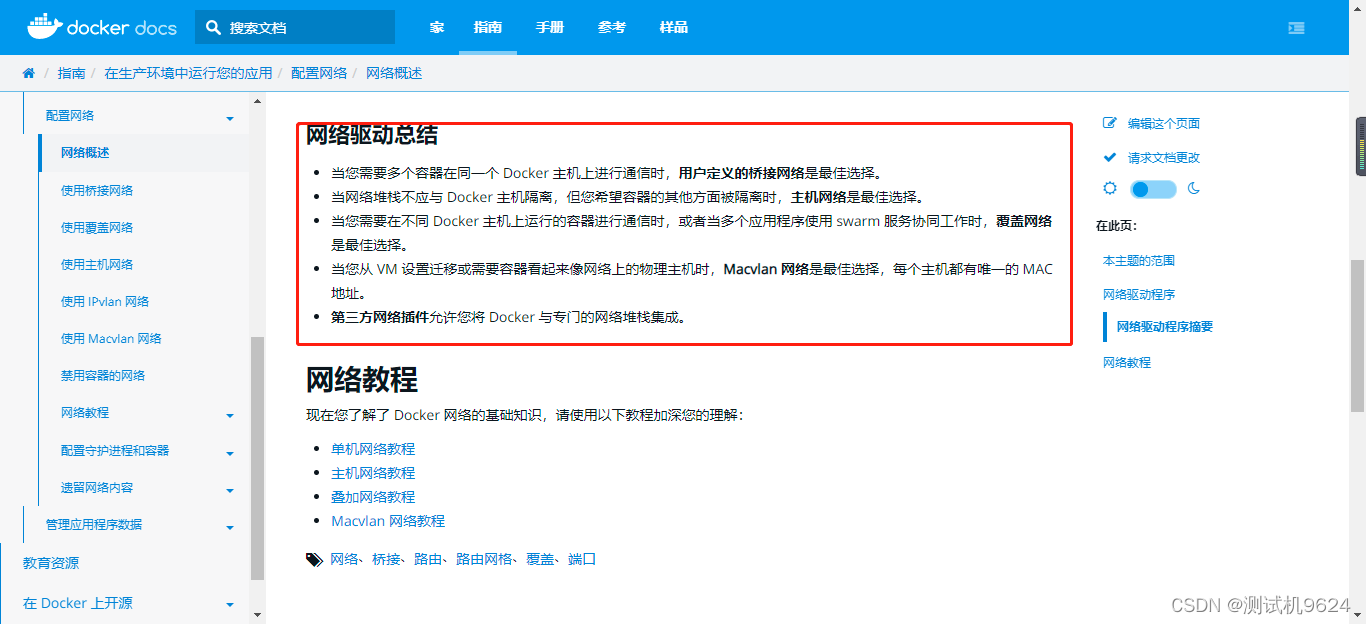
Task: Open the top-right sidebar toggle icon
Action: tap(1296, 28)
